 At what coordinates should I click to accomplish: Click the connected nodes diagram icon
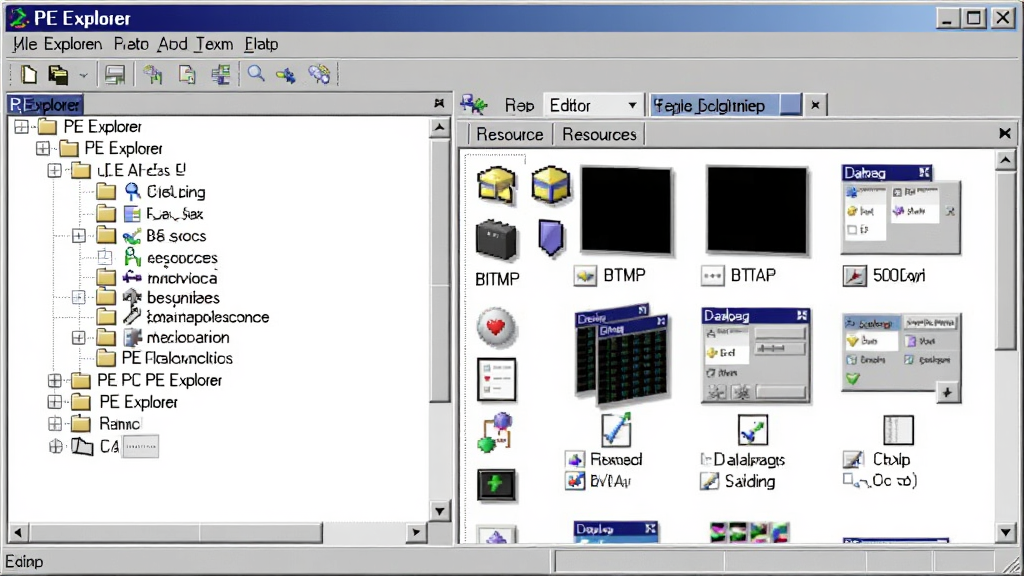click(x=495, y=432)
